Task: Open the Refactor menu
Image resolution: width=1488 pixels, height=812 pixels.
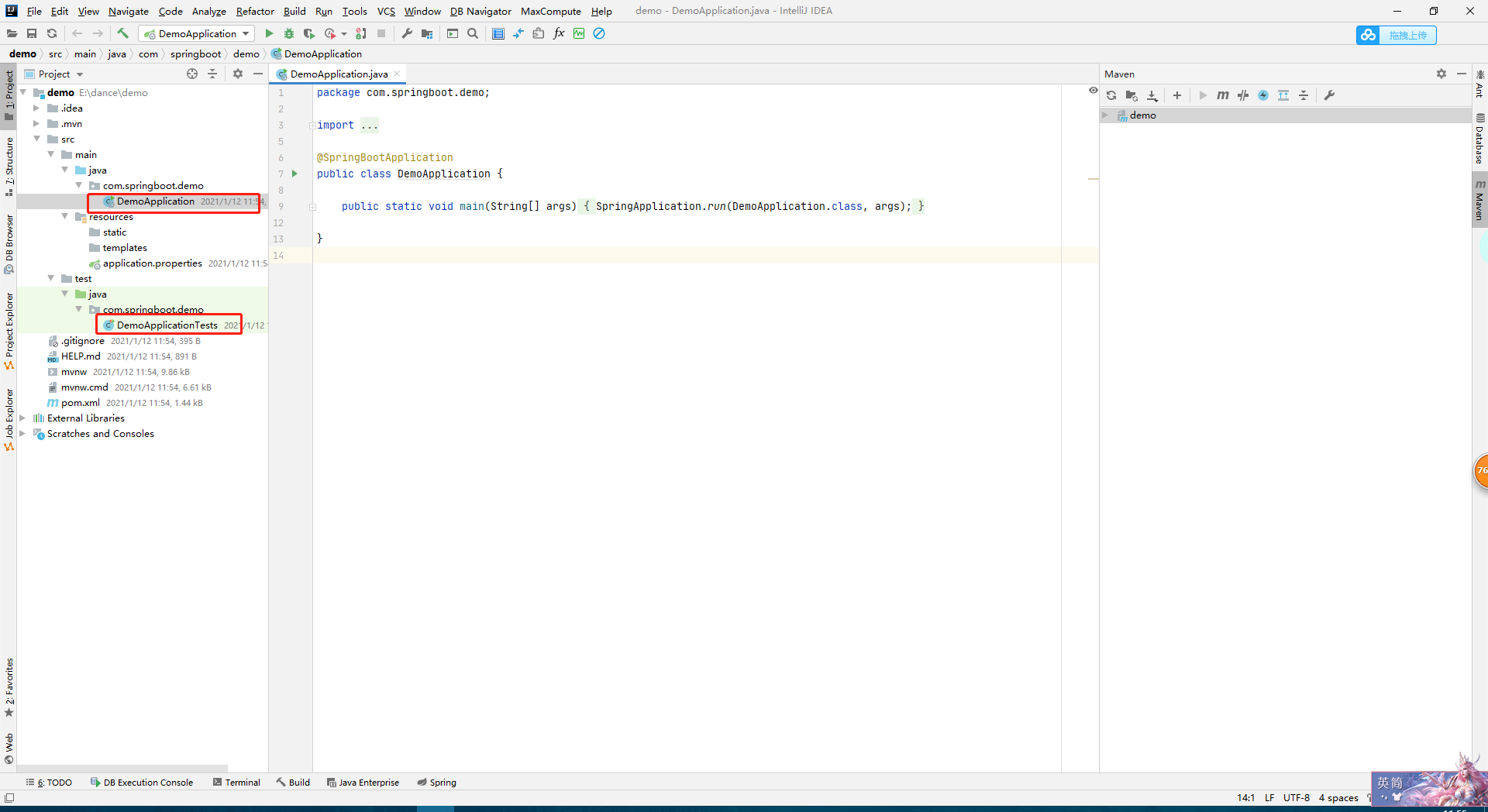Action: click(x=255, y=11)
